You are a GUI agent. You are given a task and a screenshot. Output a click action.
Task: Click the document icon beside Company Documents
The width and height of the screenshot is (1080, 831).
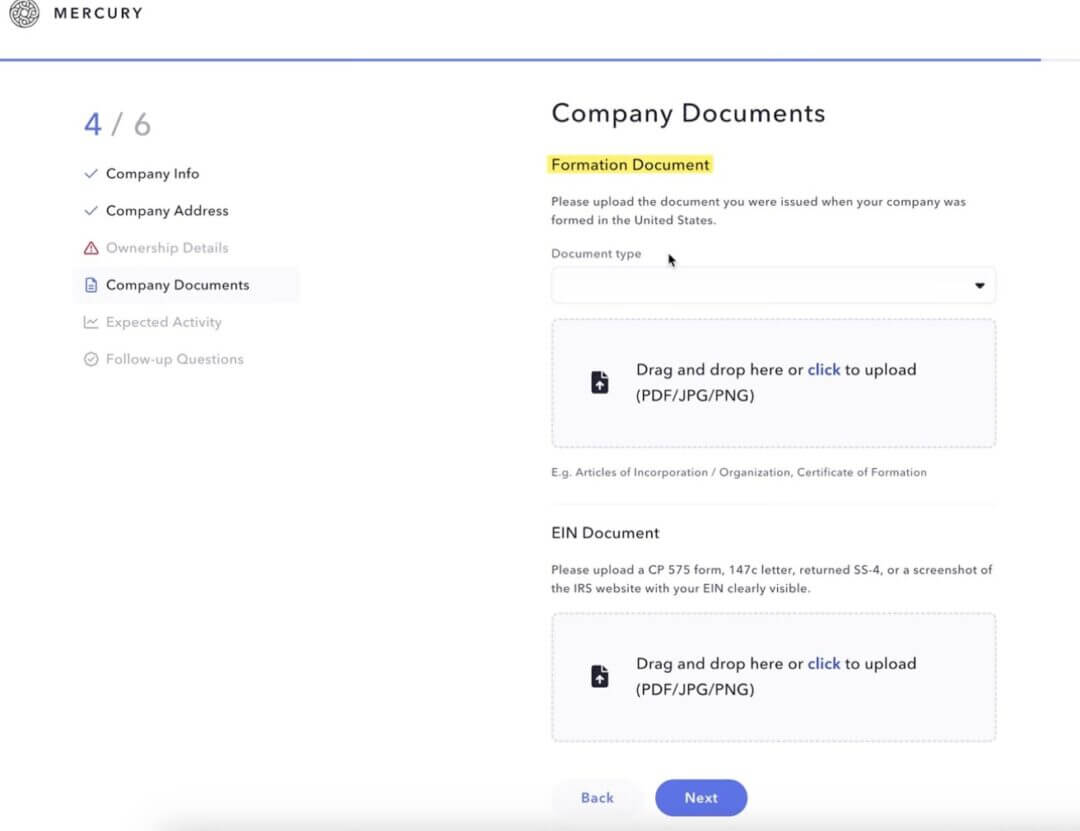coord(90,285)
